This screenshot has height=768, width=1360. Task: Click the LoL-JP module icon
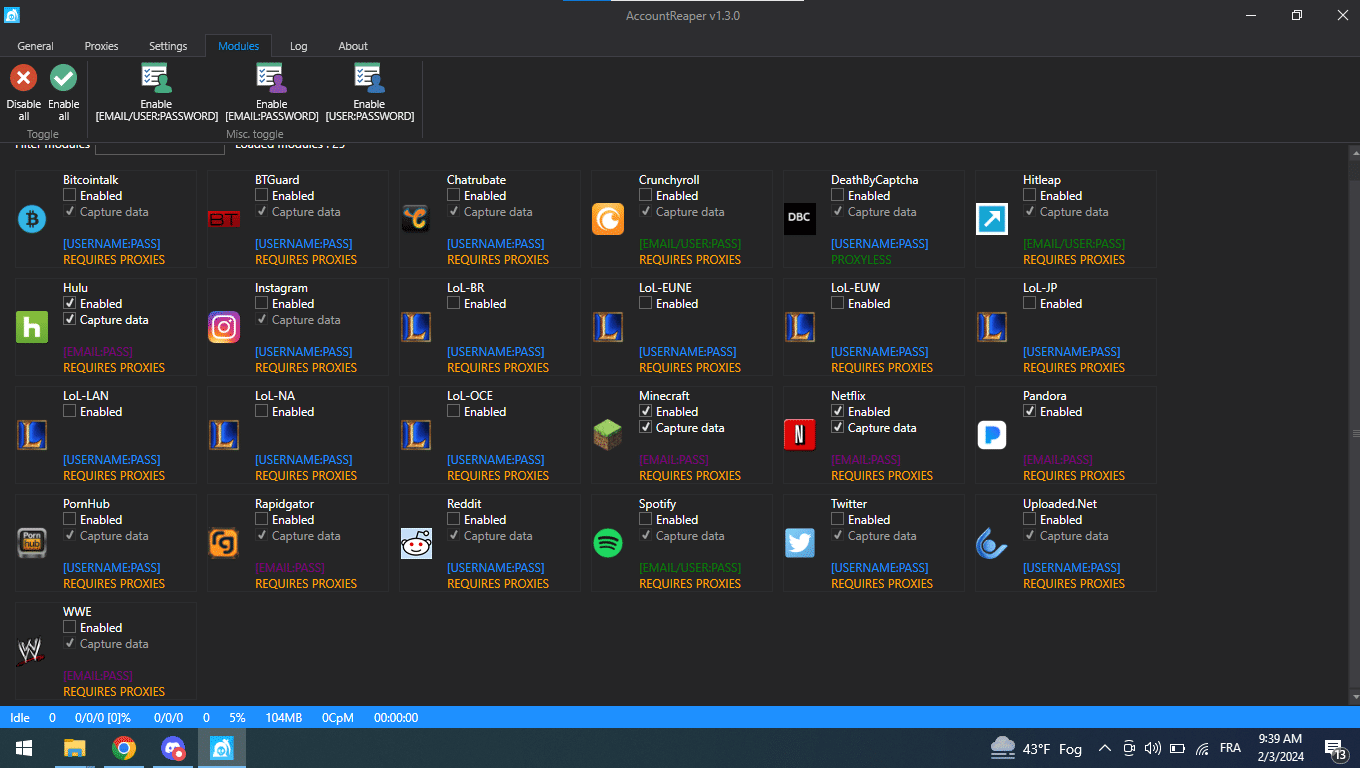[992, 327]
